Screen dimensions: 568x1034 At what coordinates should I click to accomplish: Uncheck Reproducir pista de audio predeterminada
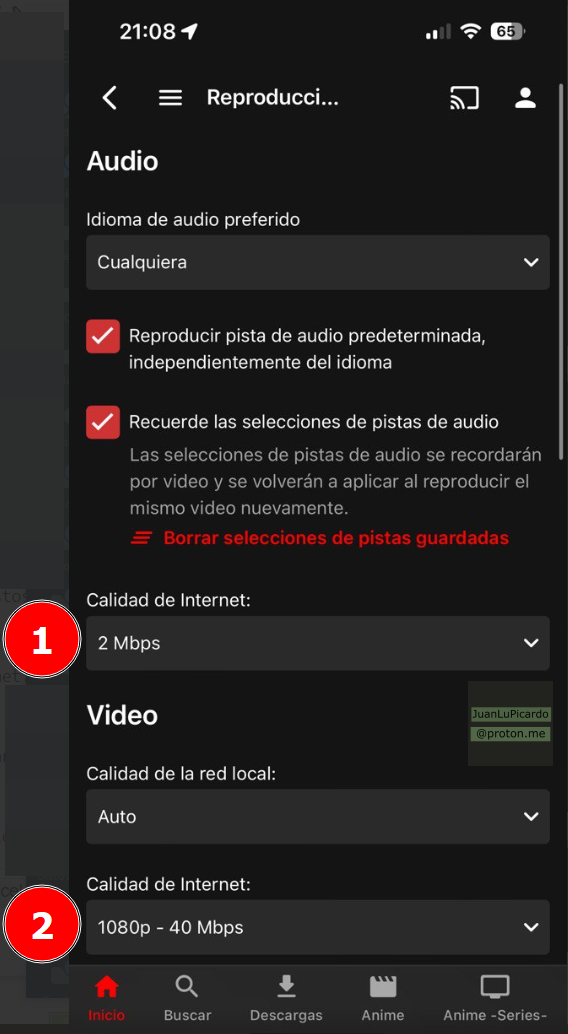click(103, 336)
